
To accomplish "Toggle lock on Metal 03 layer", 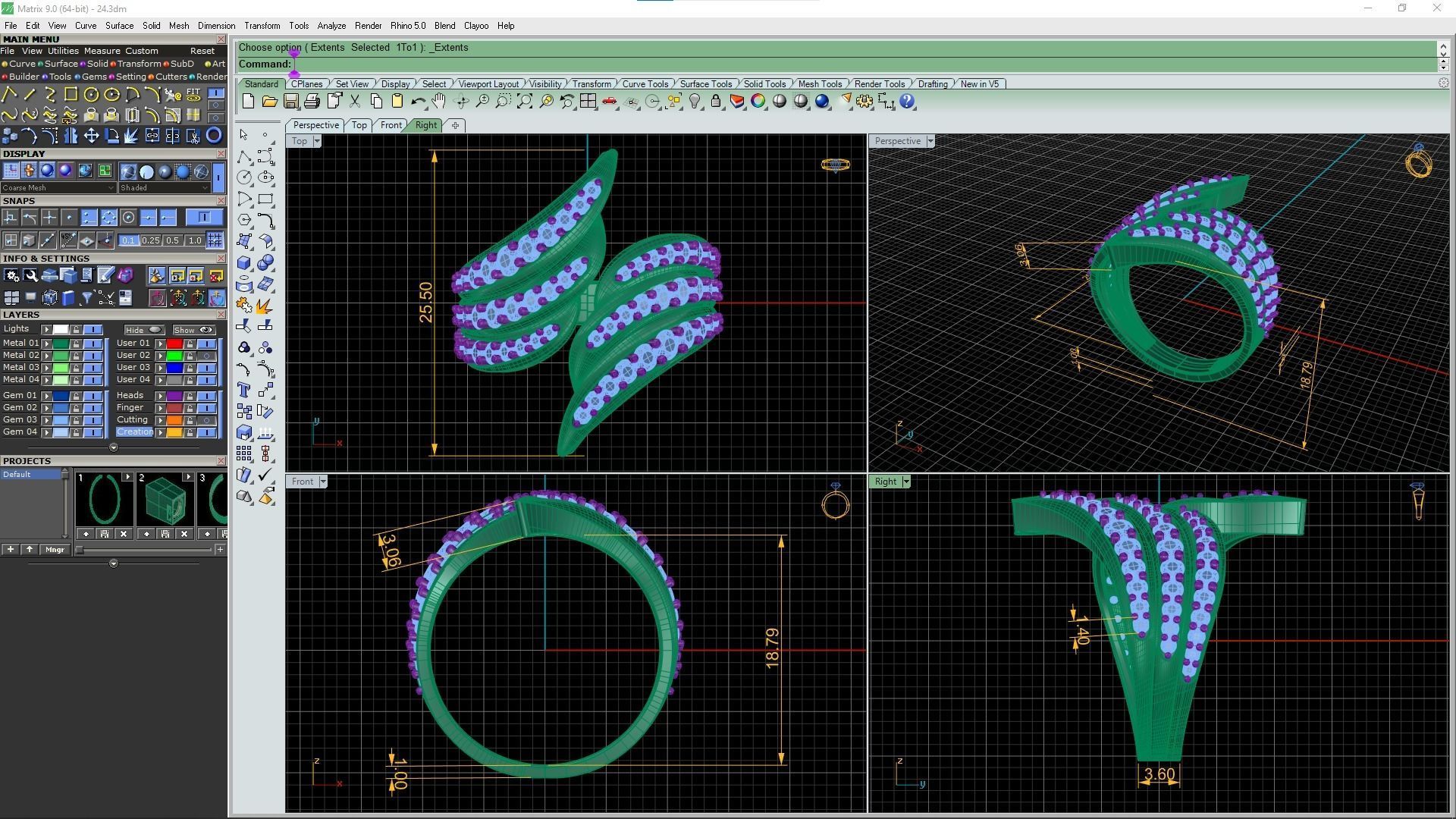I will pos(76,368).
